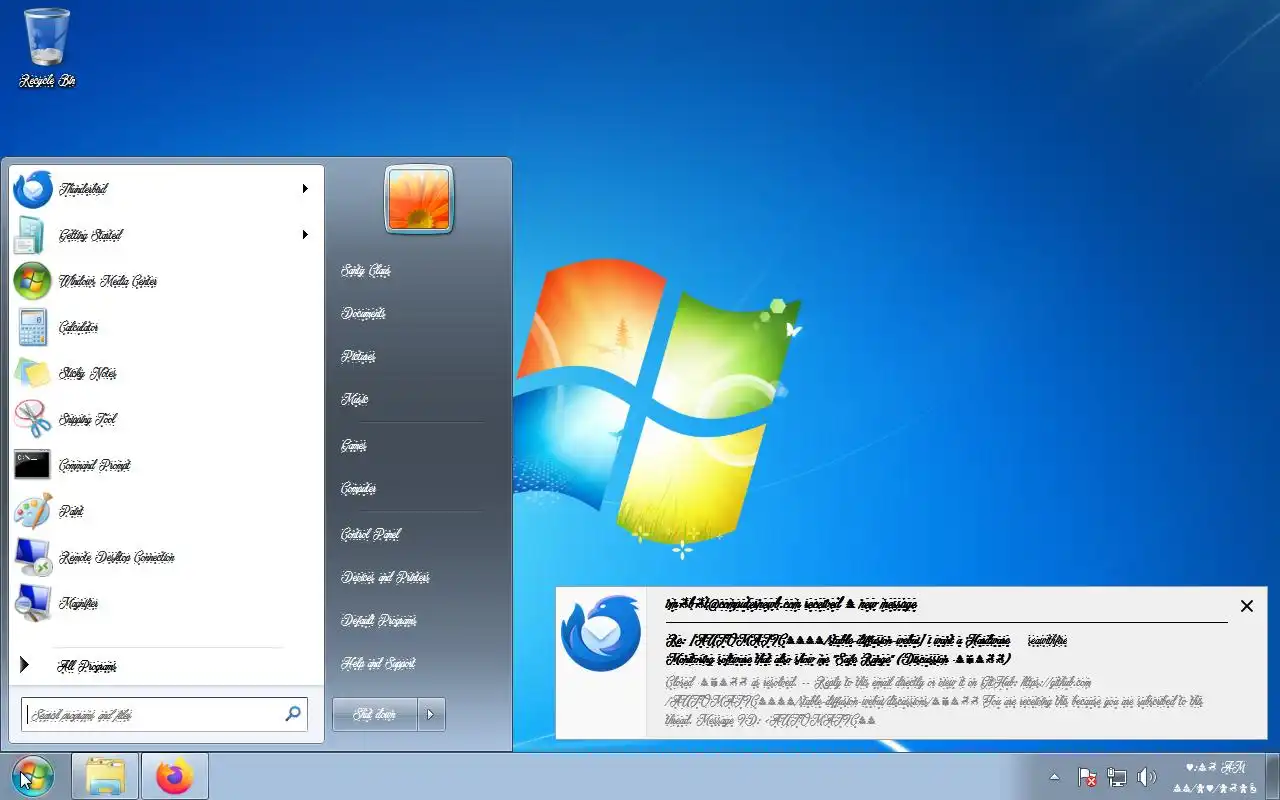The width and height of the screenshot is (1280, 800).
Task: Open Devices and Printers
Action: pos(385,578)
